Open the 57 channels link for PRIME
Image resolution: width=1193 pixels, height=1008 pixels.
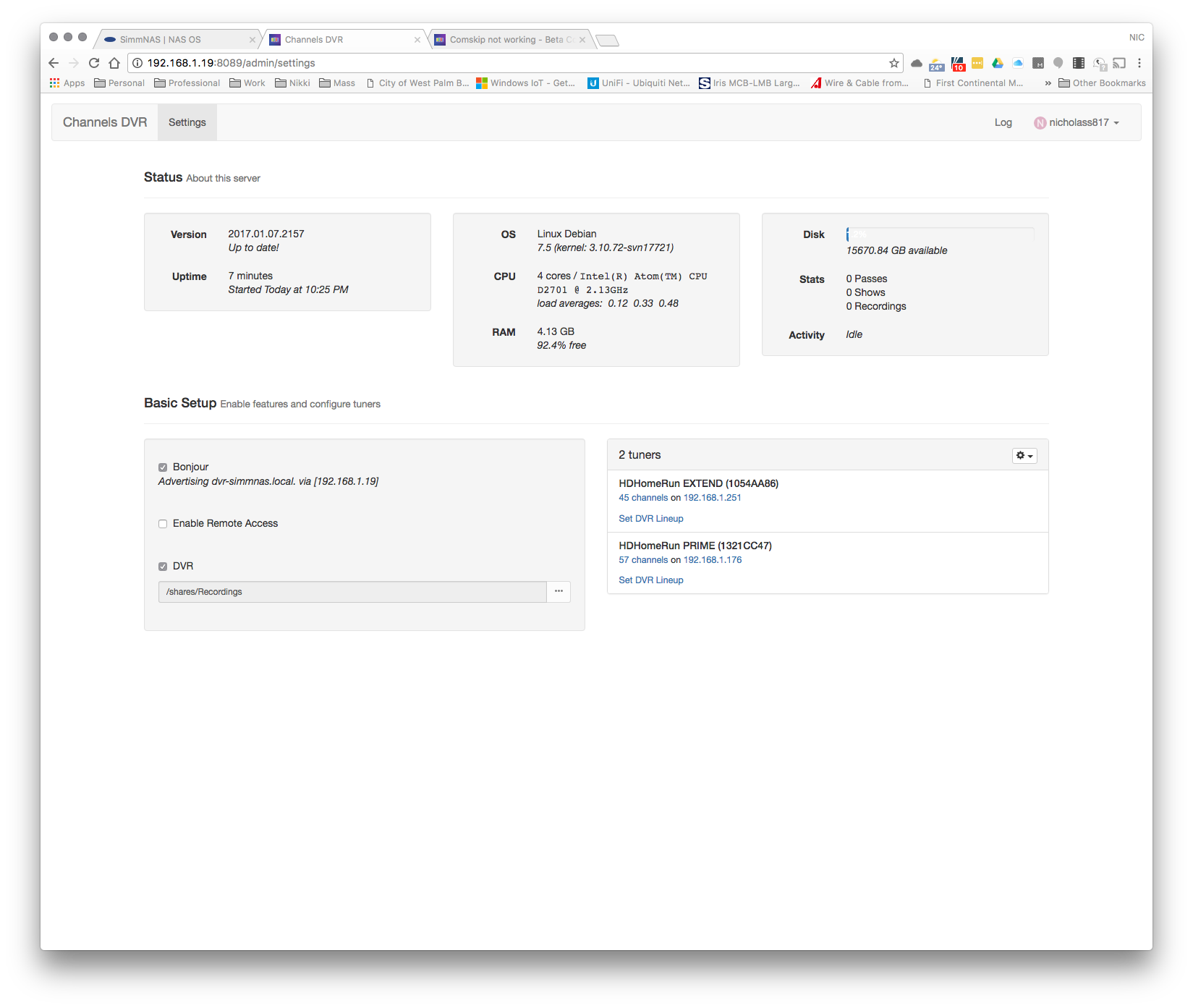[643, 560]
